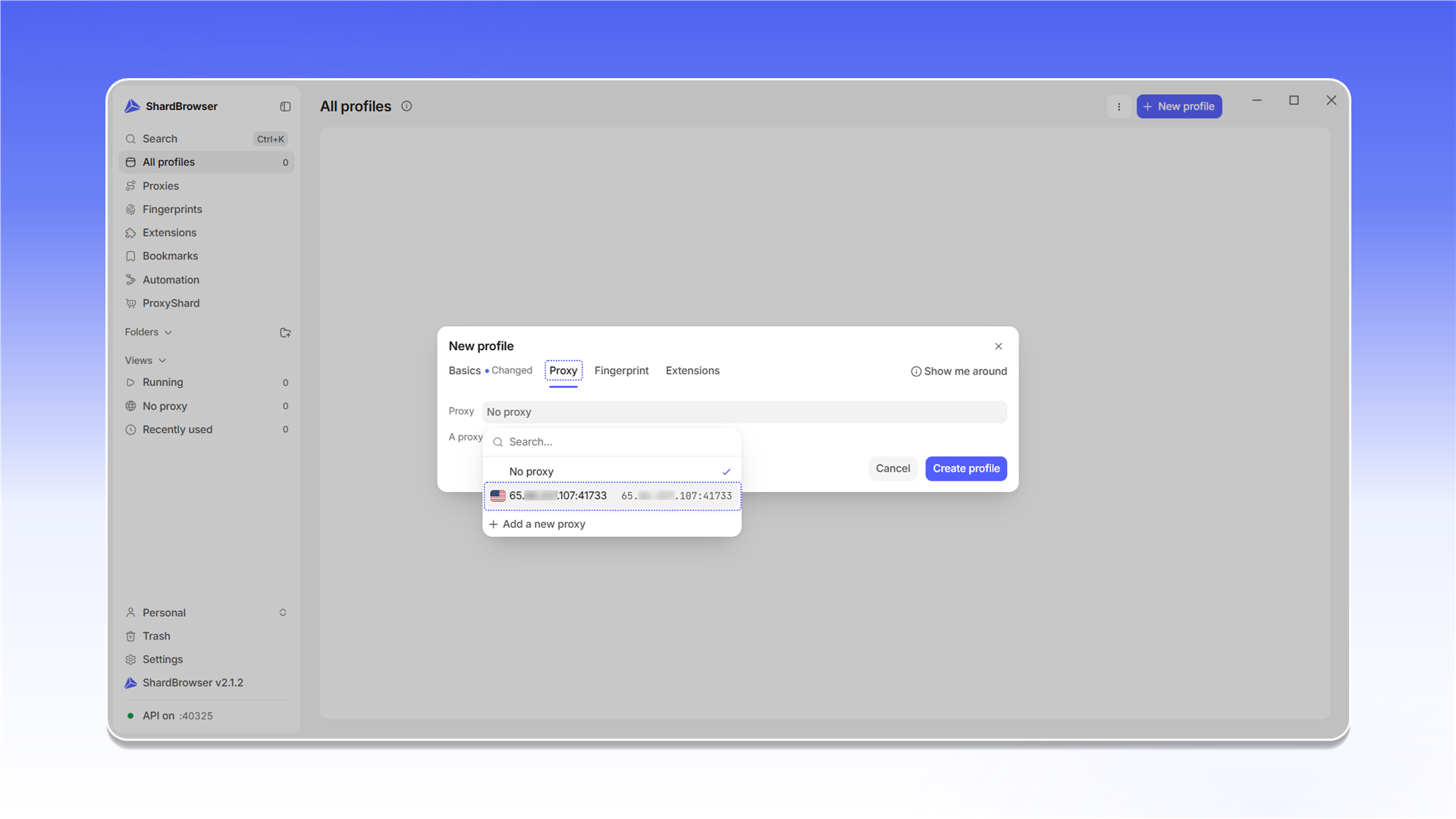Select the US proxy ending 107:41733

point(612,496)
